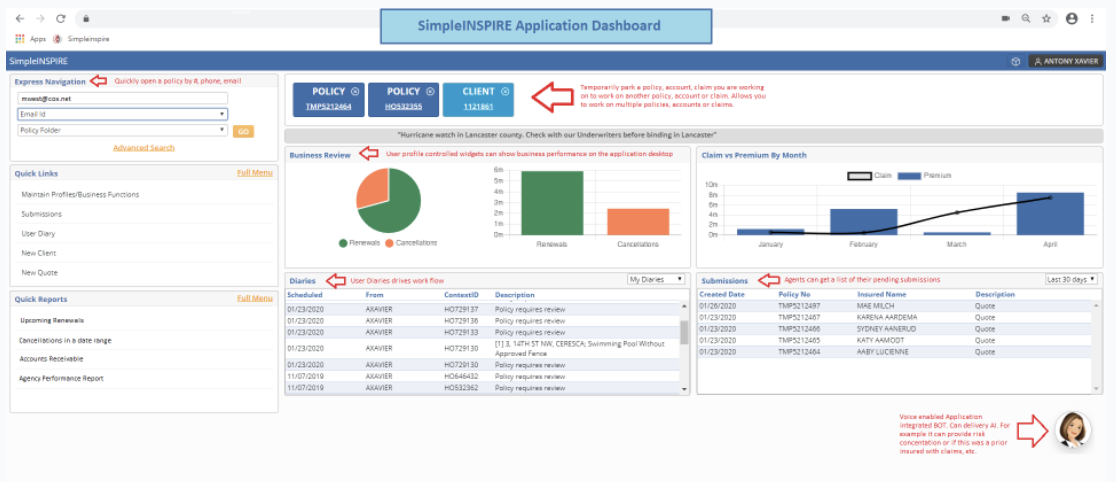Screen dimensions: 1116x482
Task: Open the Chrome profile avatar icon
Action: 1071,19
